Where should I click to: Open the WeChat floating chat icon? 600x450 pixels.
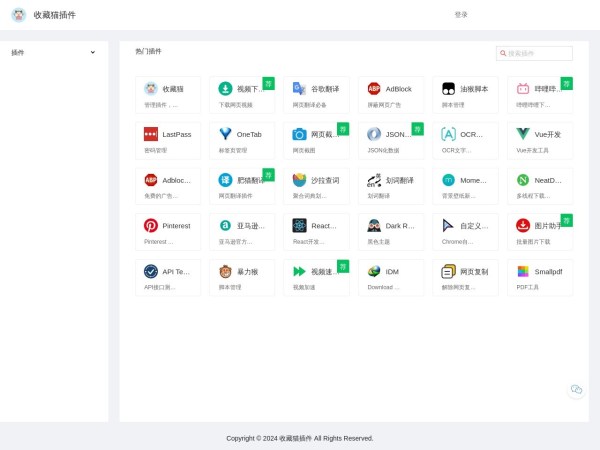(x=576, y=389)
